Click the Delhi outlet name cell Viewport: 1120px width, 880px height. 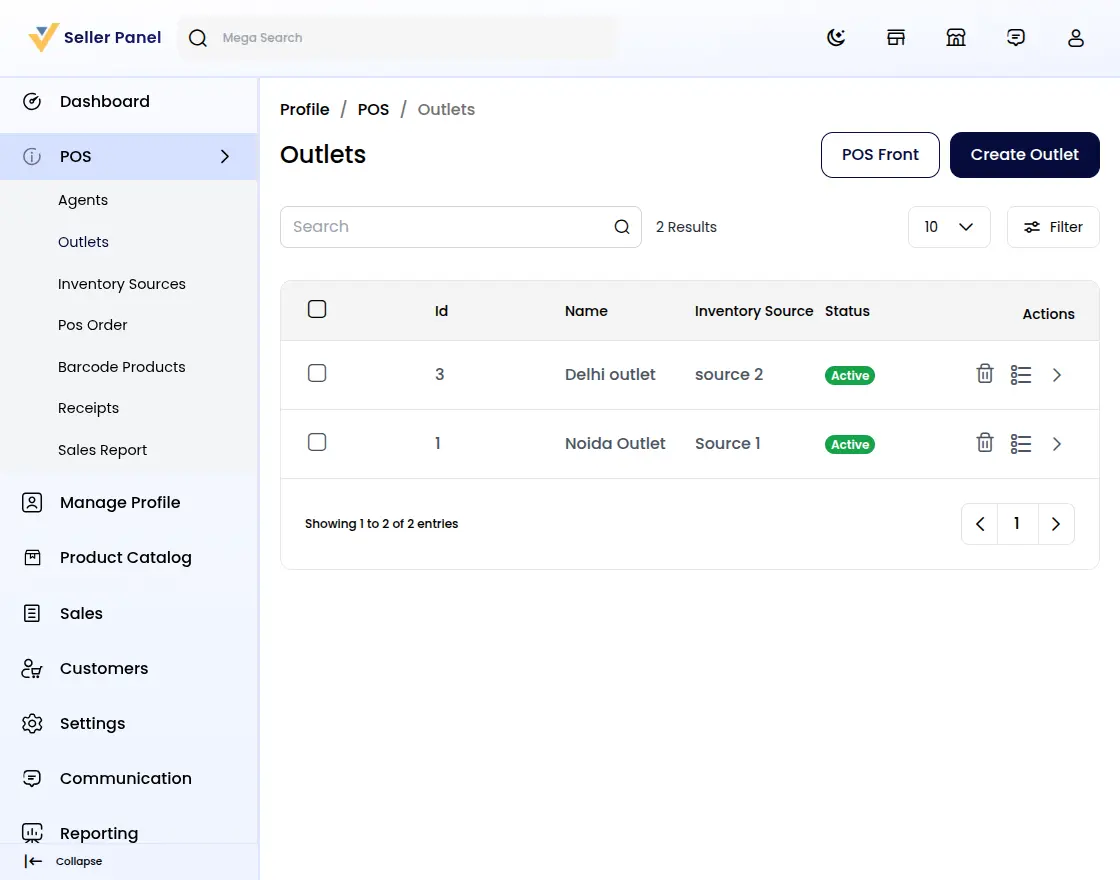click(610, 374)
